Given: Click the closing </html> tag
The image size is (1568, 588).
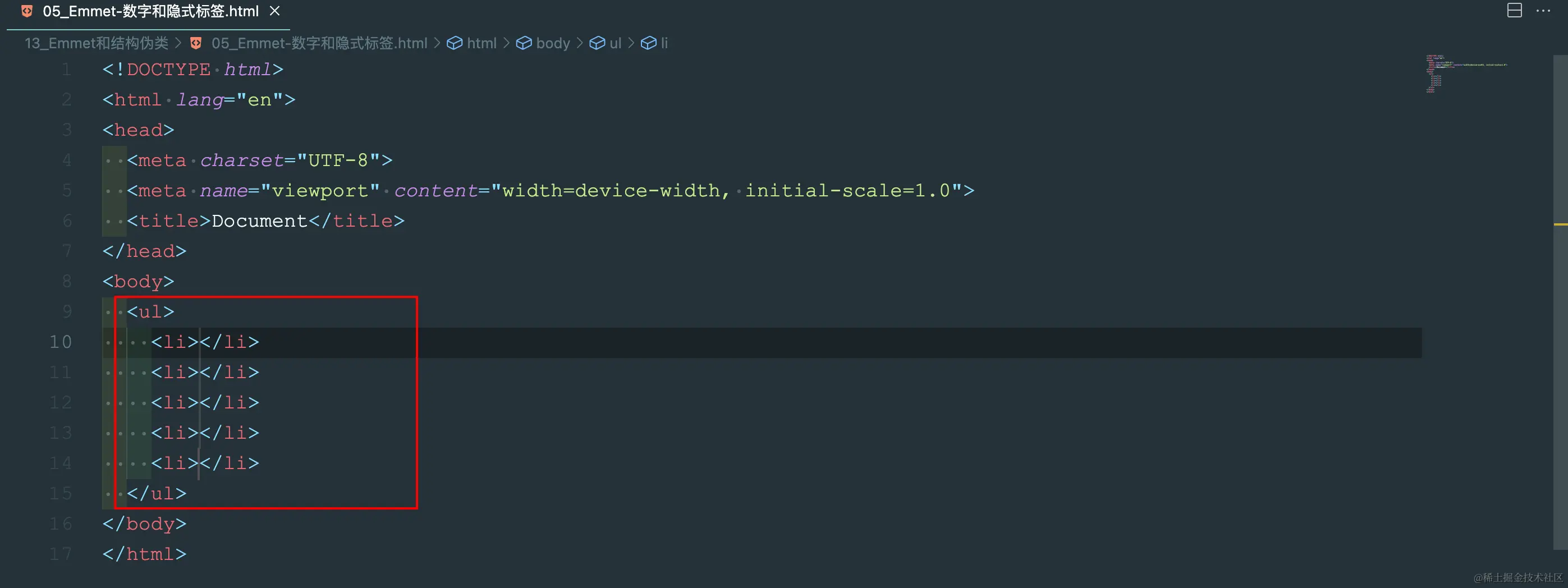Looking at the screenshot, I should [x=144, y=554].
